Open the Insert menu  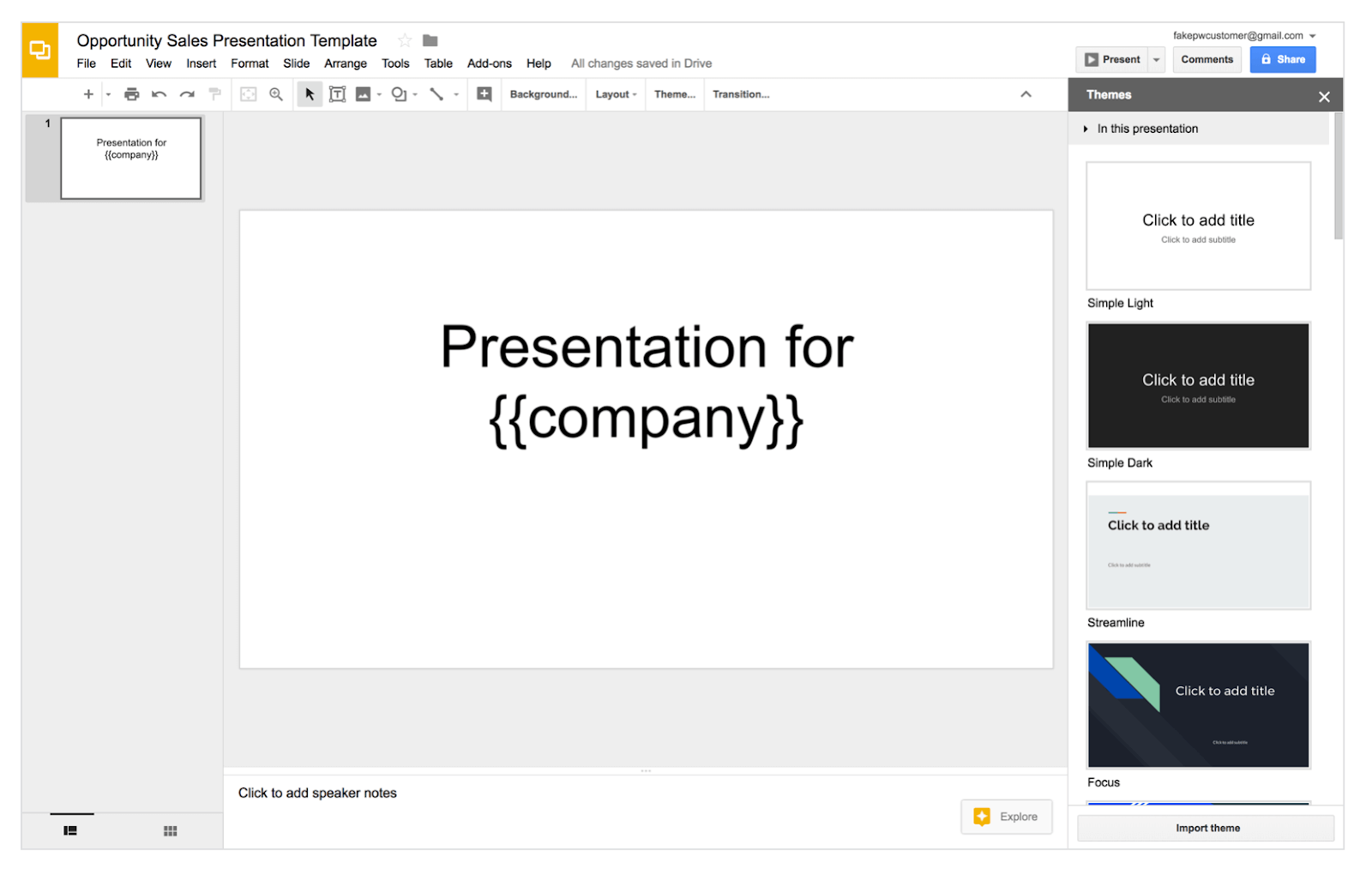tap(202, 63)
